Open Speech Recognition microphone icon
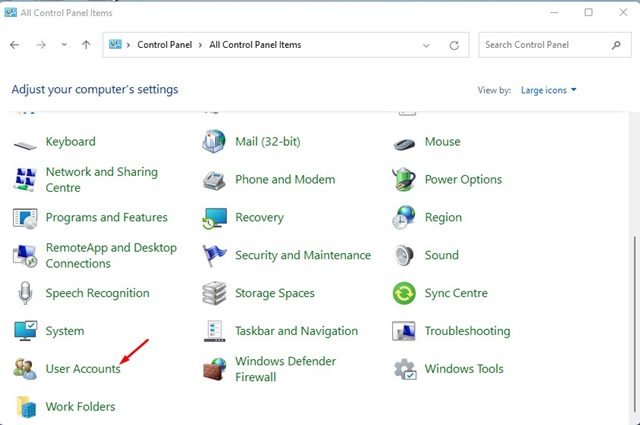640x425 pixels. click(x=25, y=293)
